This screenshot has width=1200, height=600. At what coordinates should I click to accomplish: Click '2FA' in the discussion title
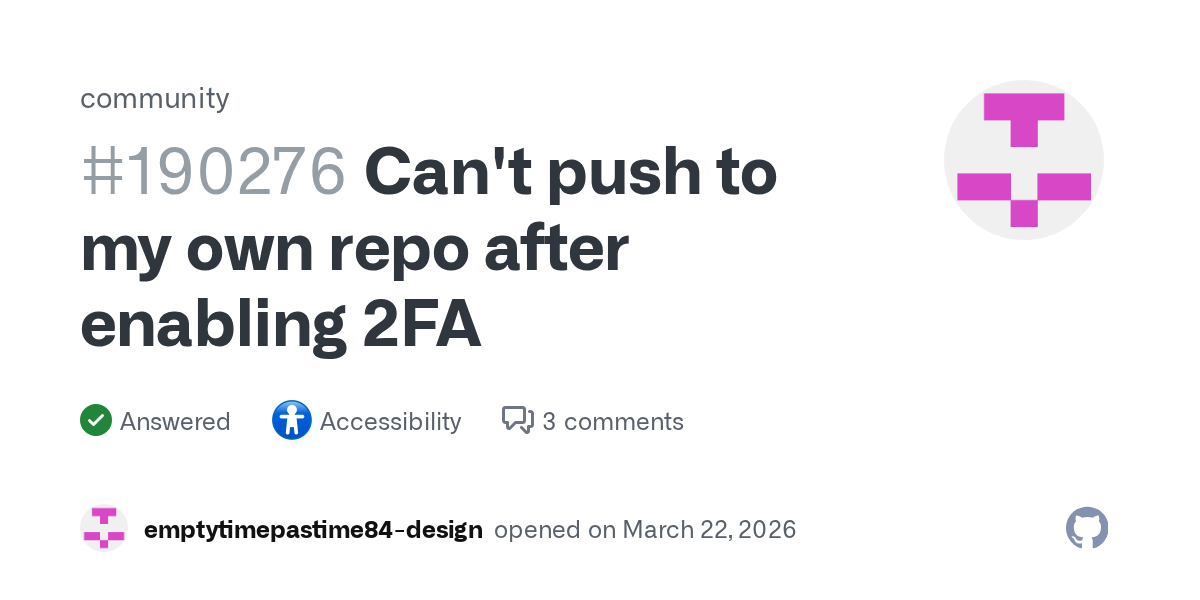tap(415, 325)
